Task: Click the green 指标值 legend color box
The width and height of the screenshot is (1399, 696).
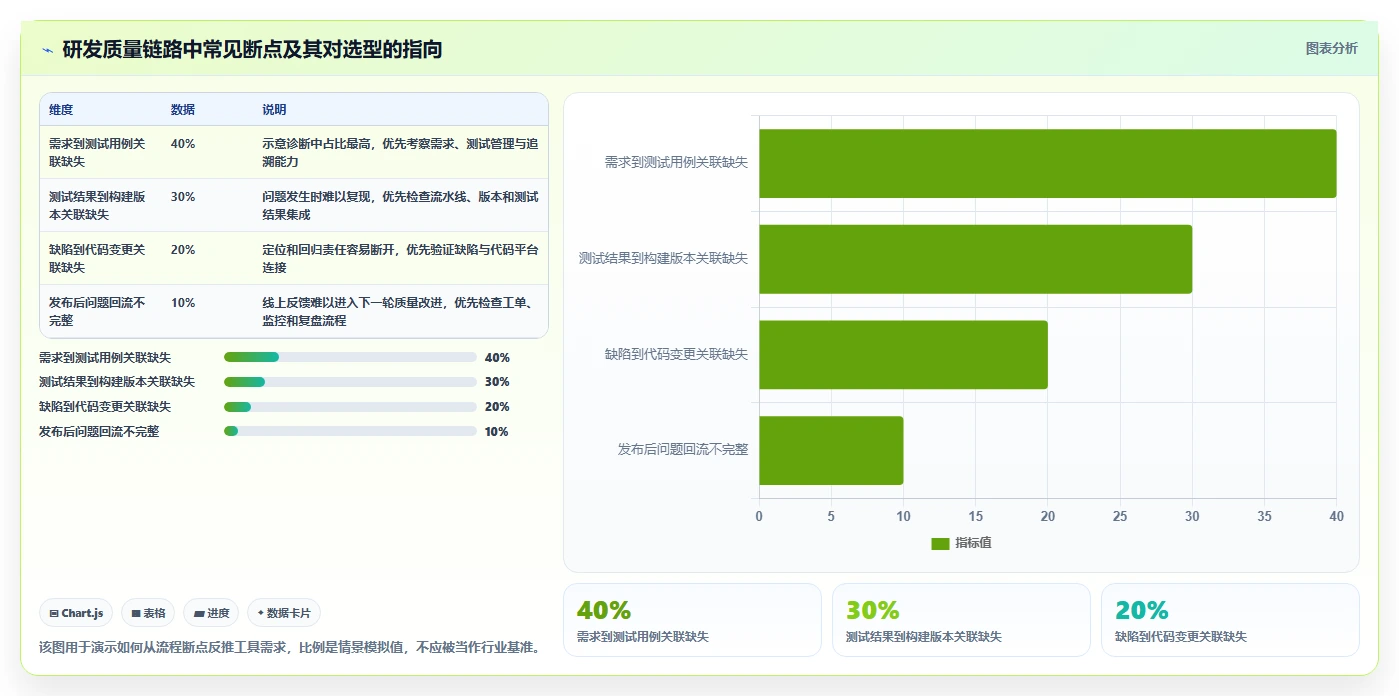Action: 940,544
